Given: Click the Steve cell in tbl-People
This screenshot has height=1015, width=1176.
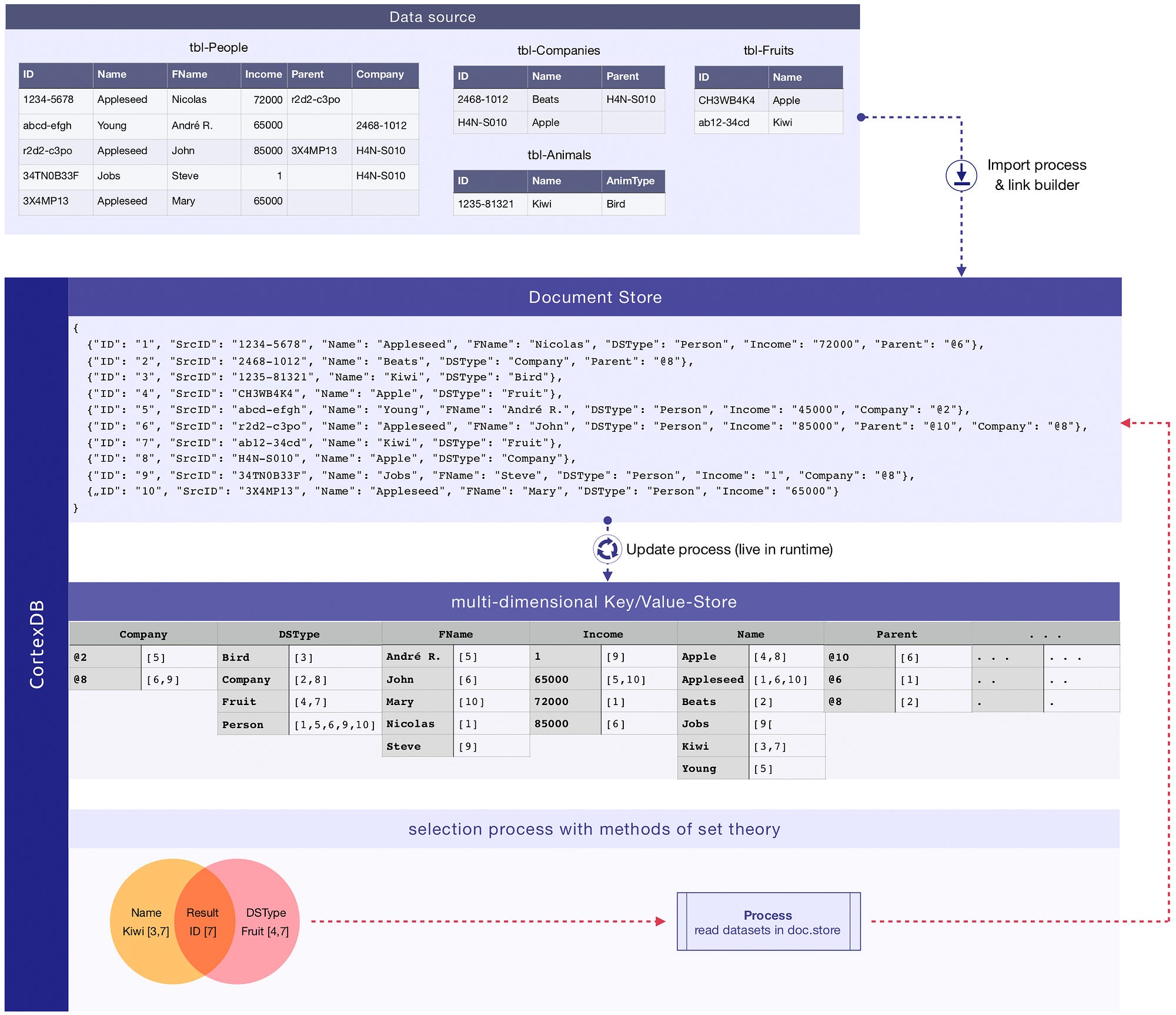Looking at the screenshot, I should click(185, 176).
